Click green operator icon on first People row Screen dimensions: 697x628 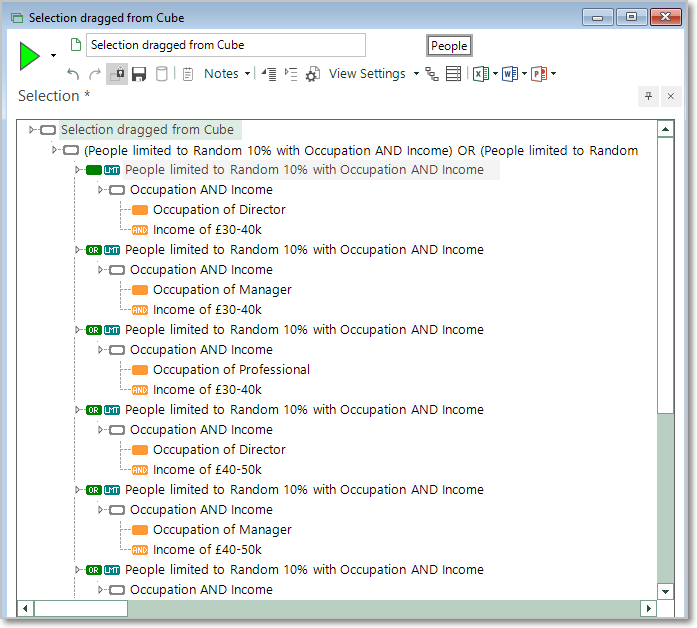coord(94,170)
